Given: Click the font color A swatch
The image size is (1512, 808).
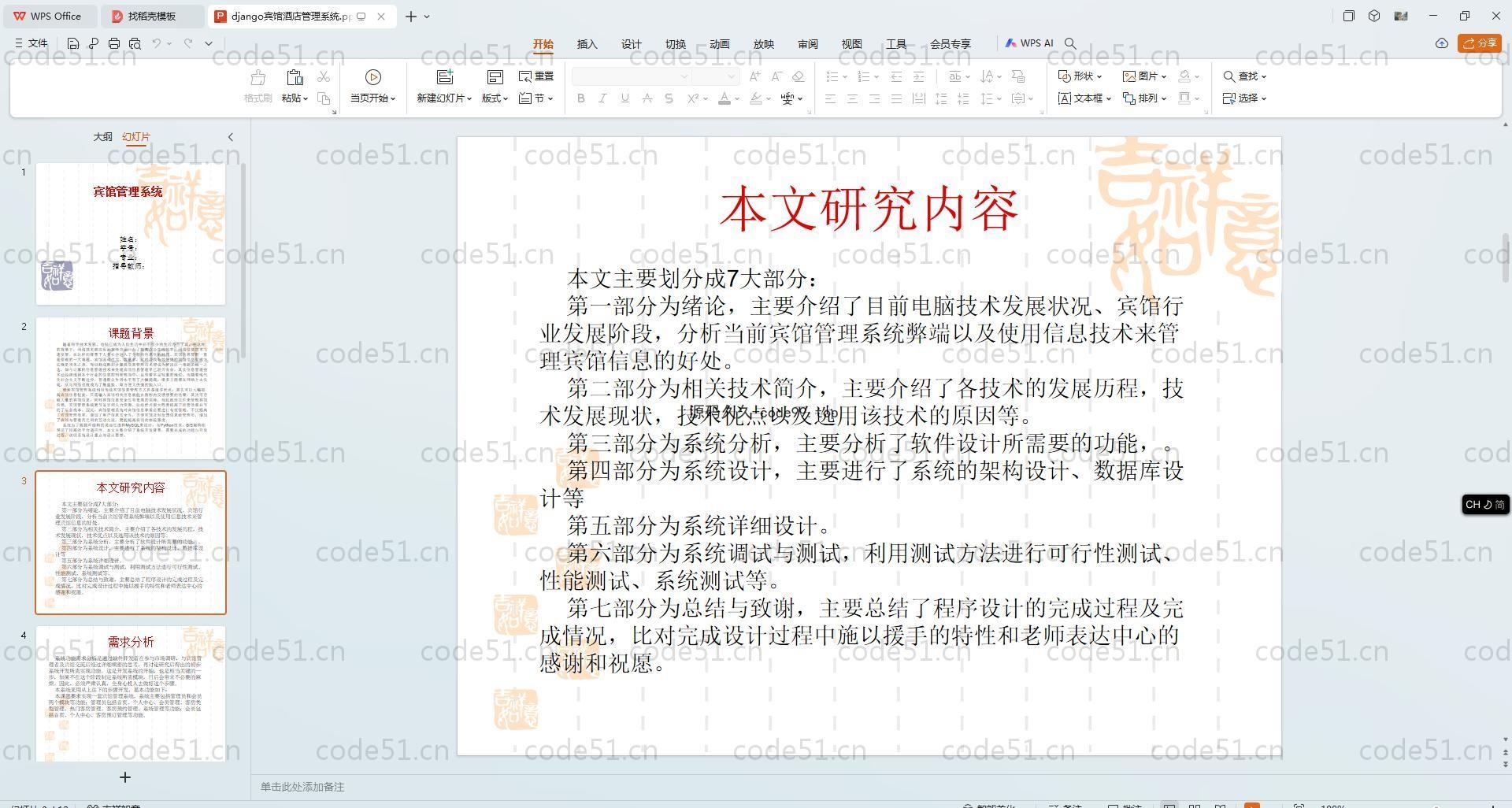Looking at the screenshot, I should pos(724,98).
